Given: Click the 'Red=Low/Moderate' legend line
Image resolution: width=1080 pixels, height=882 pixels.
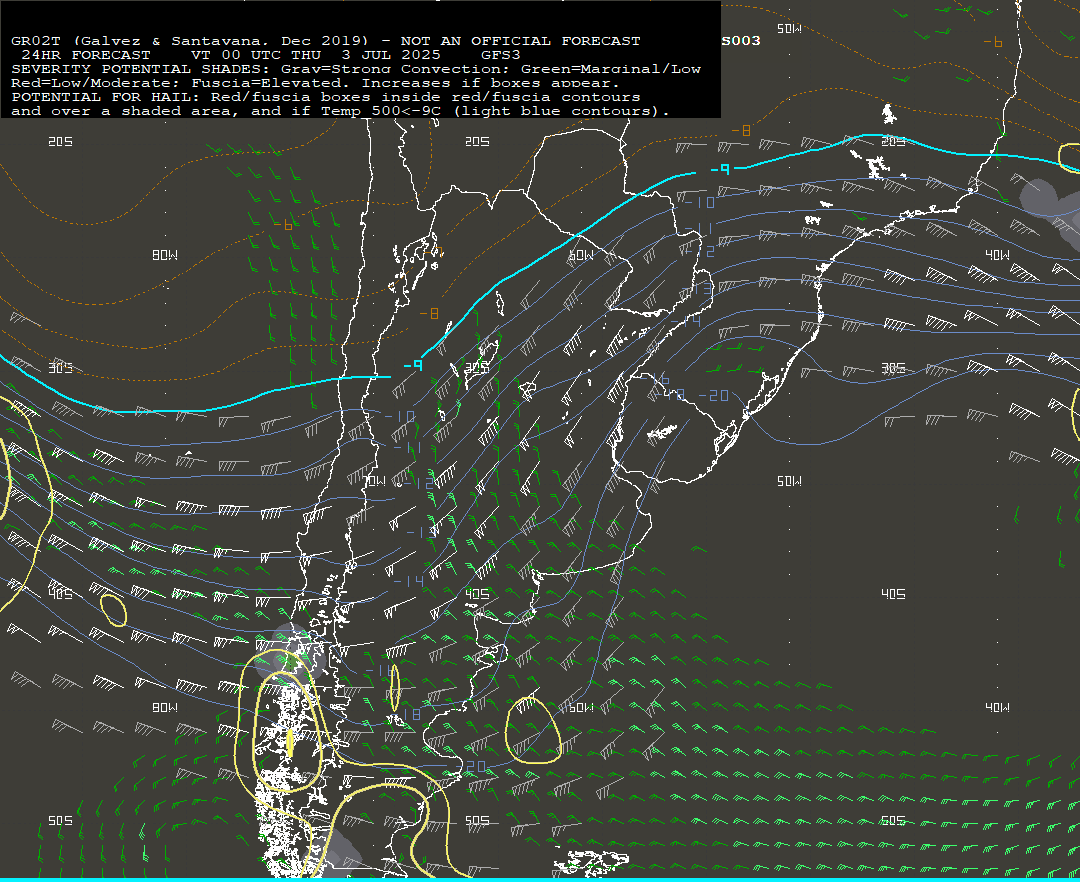Looking at the screenshot, I should pyautogui.click(x=315, y=83).
